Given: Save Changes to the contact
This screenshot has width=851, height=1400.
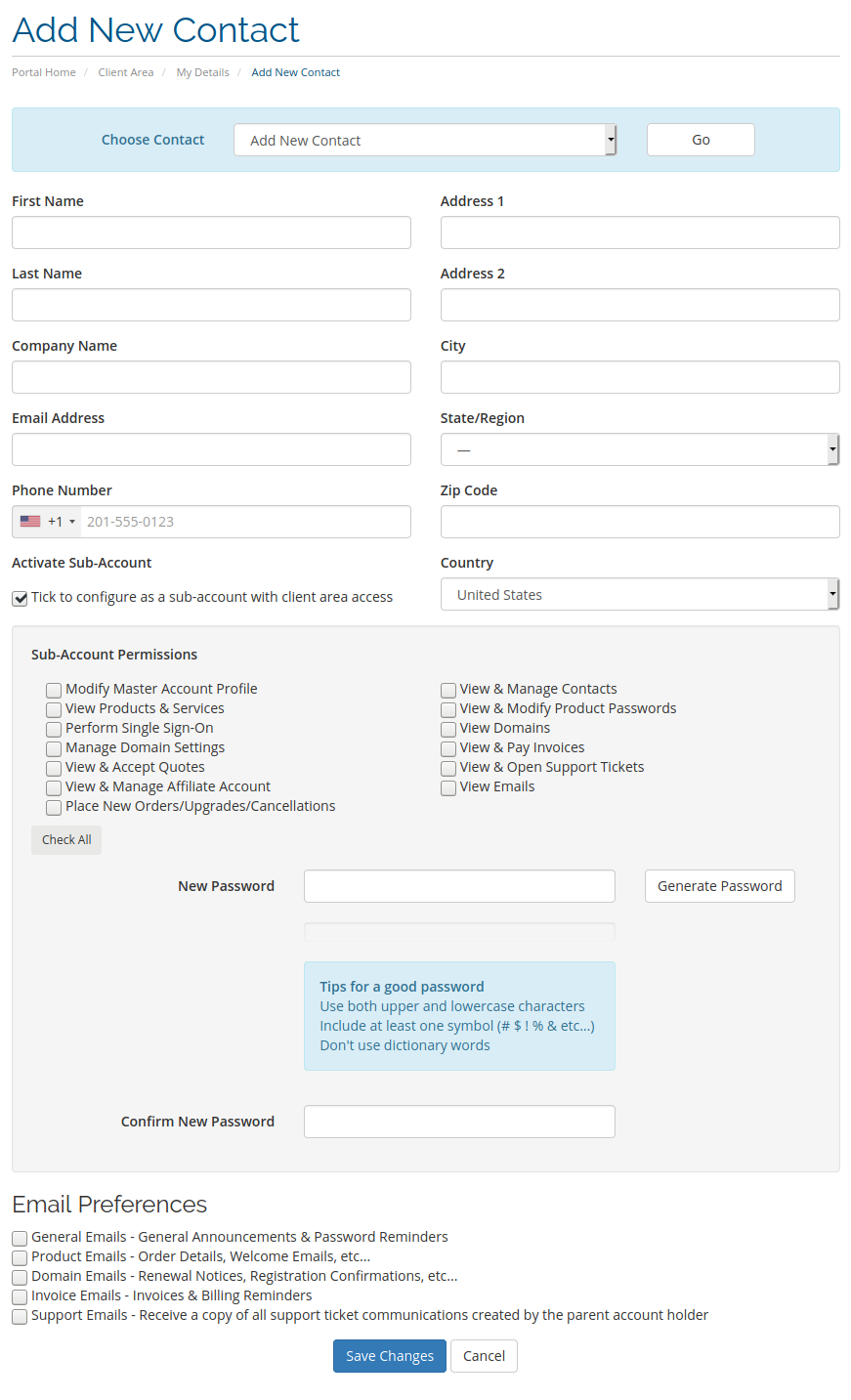Looking at the screenshot, I should (390, 1356).
